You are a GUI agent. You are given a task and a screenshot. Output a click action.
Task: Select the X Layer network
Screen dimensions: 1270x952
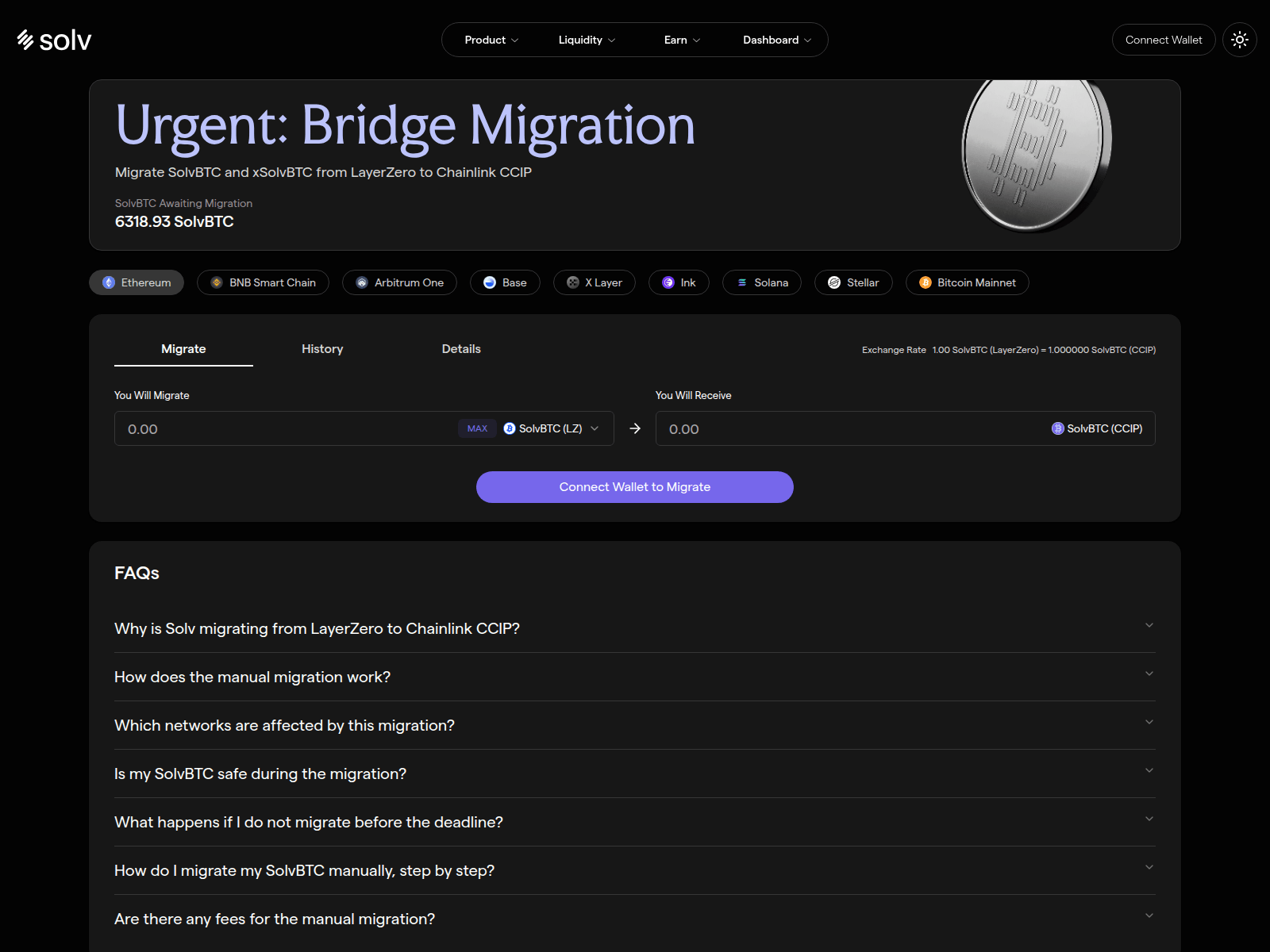[595, 282]
